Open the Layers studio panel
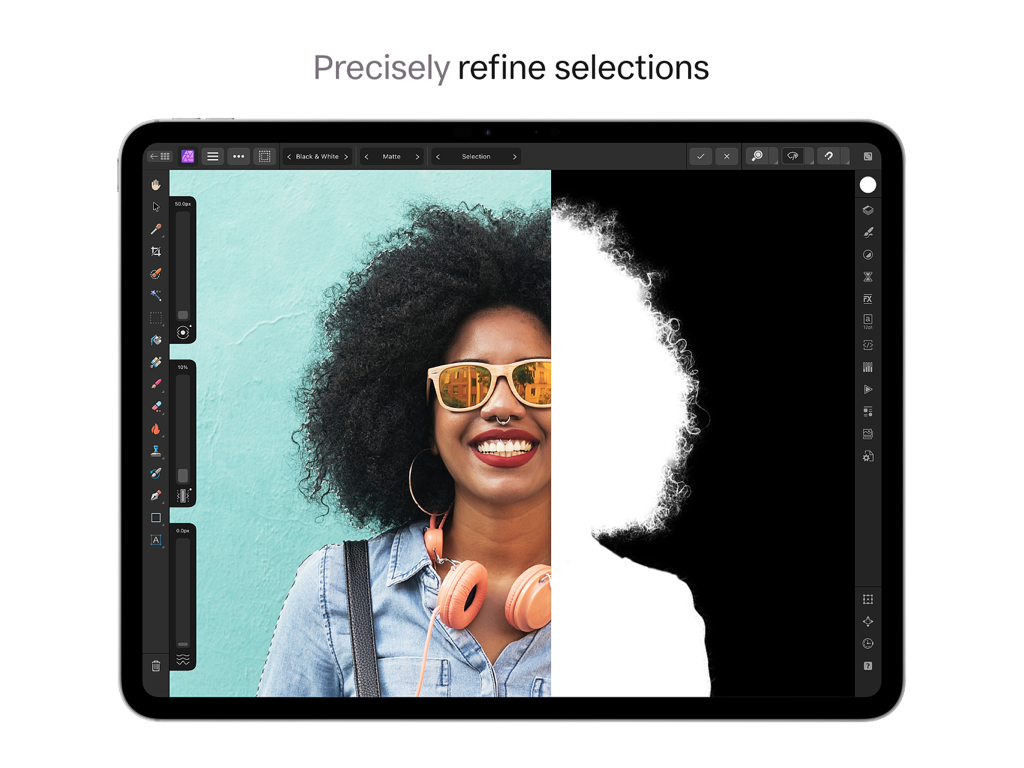Image resolution: width=1024 pixels, height=768 pixels. pyautogui.click(x=868, y=208)
